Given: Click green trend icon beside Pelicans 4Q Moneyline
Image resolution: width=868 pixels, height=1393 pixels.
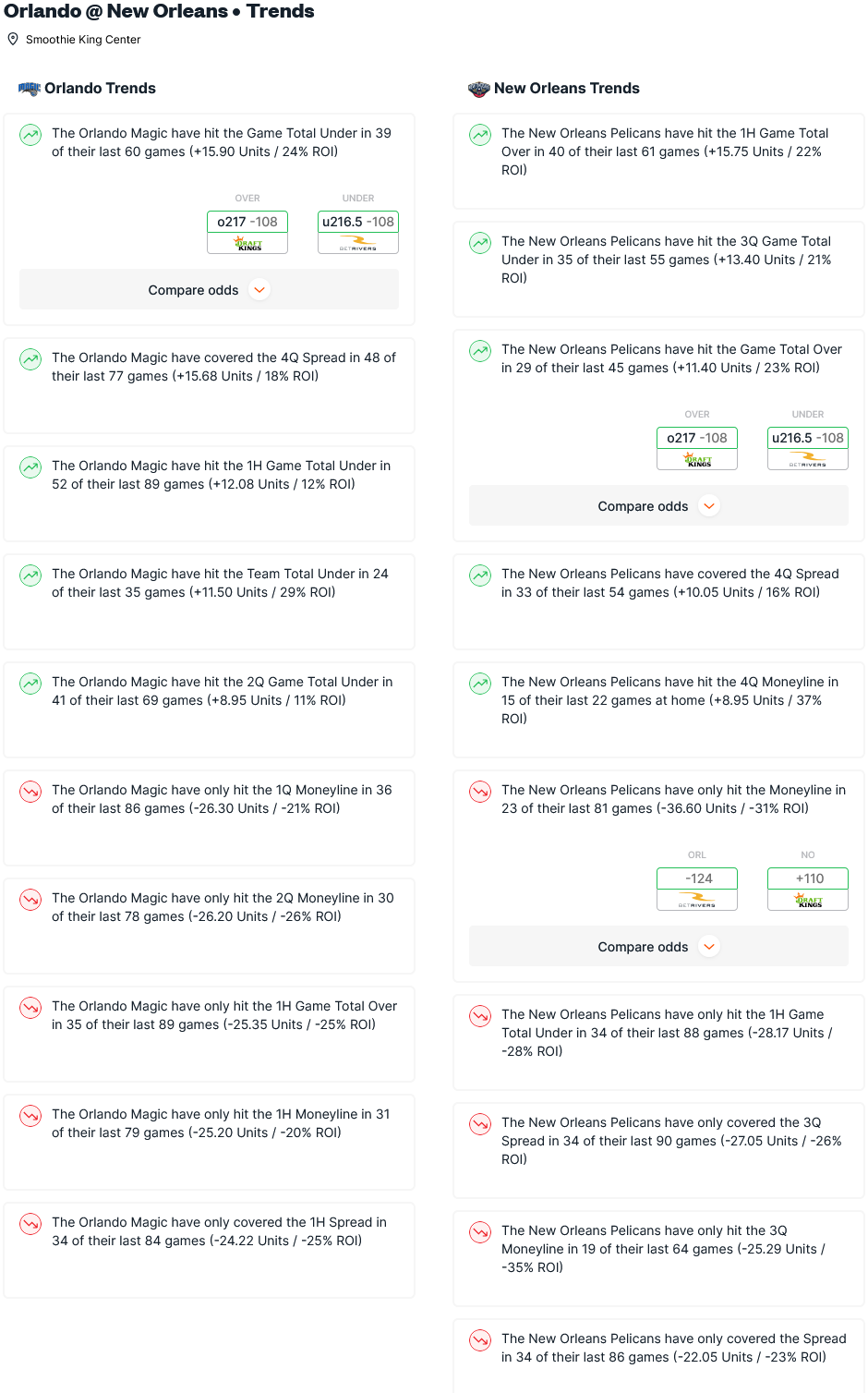Looking at the screenshot, I should click(480, 684).
